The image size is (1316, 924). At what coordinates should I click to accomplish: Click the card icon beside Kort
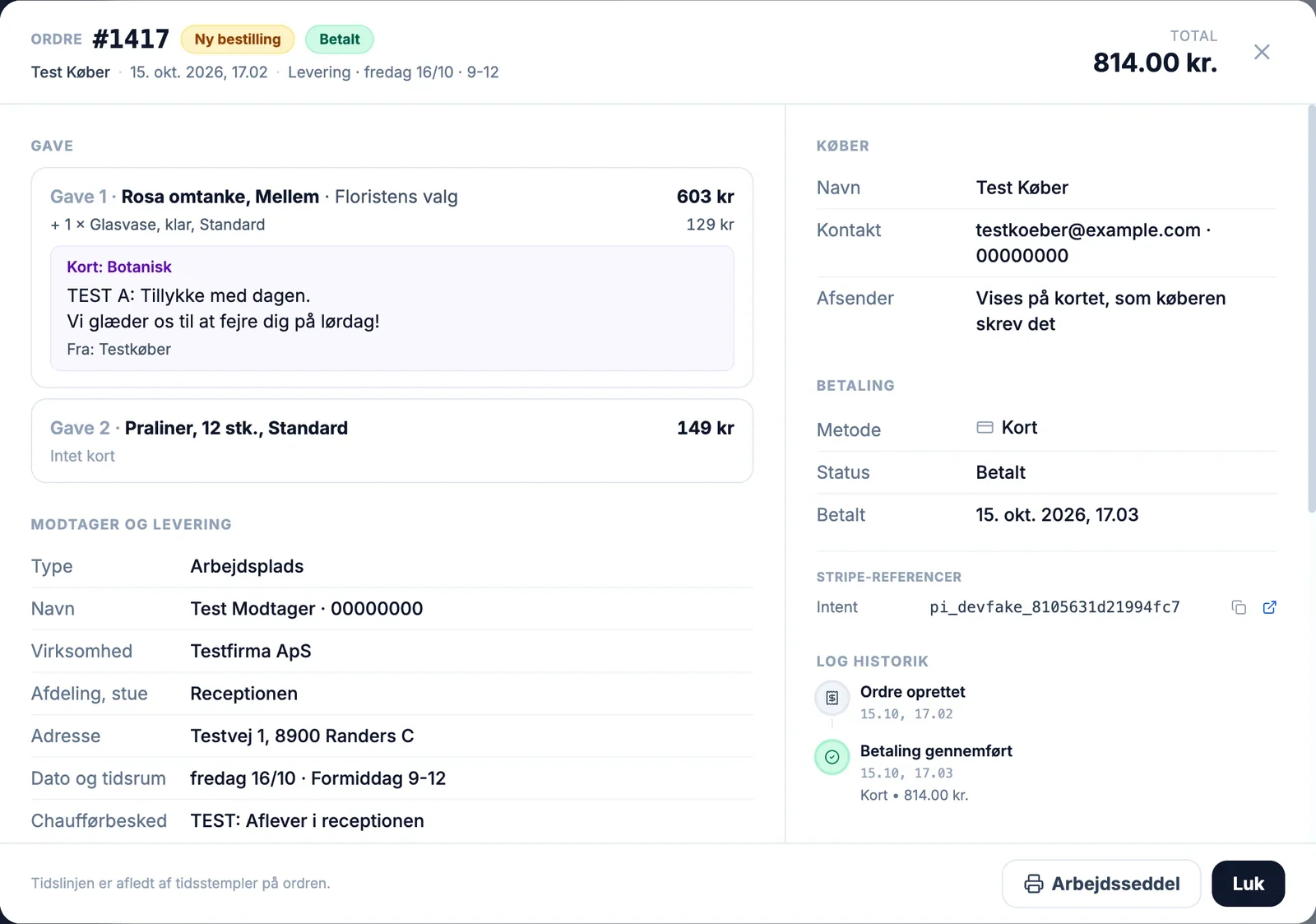coord(985,427)
